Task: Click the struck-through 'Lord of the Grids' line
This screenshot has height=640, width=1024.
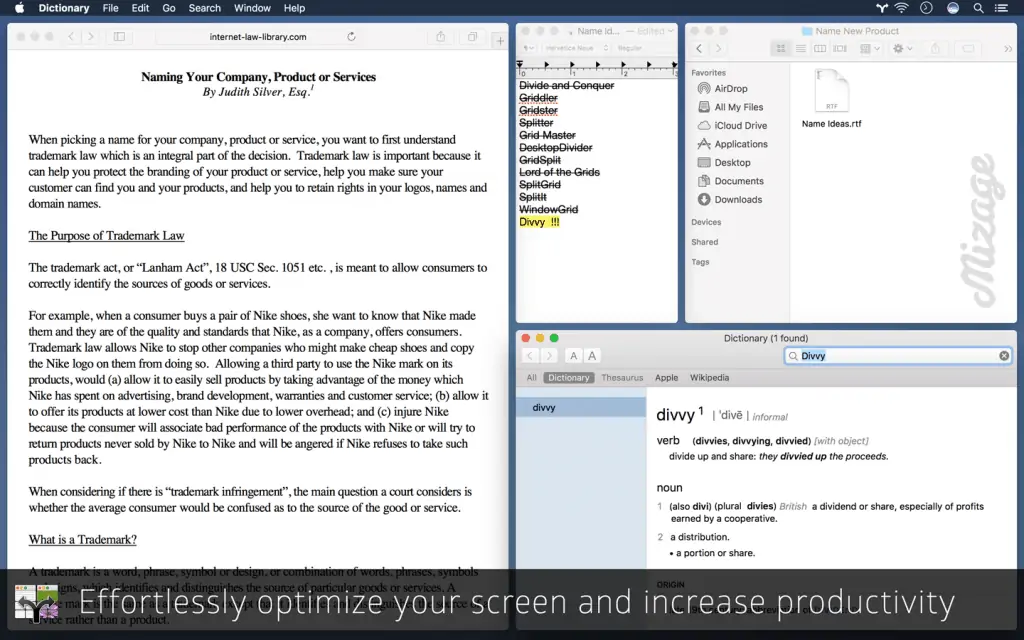Action: point(559,172)
